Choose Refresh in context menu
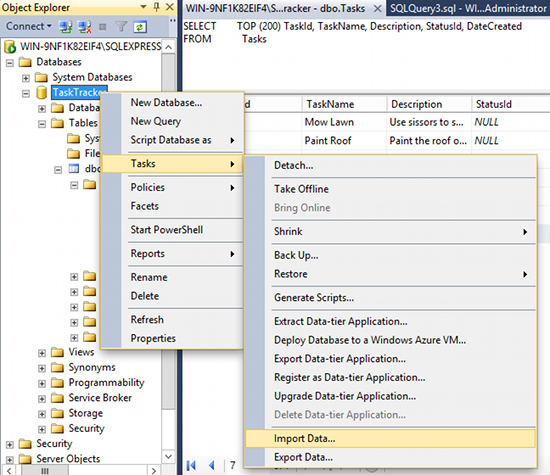 pos(172,320)
